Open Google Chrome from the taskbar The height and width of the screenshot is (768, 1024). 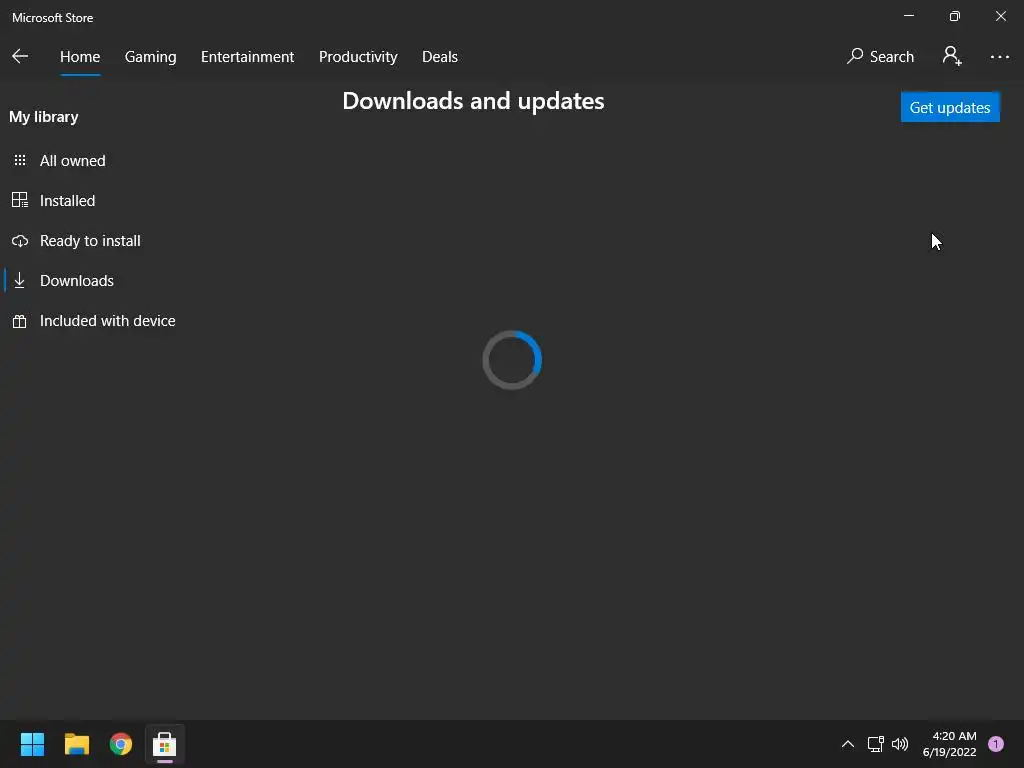(121, 744)
